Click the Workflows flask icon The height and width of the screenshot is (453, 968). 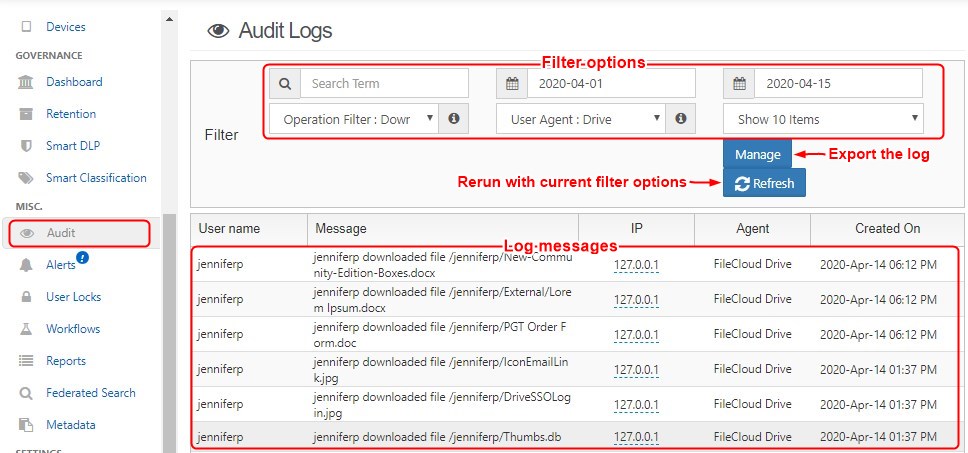tap(27, 329)
